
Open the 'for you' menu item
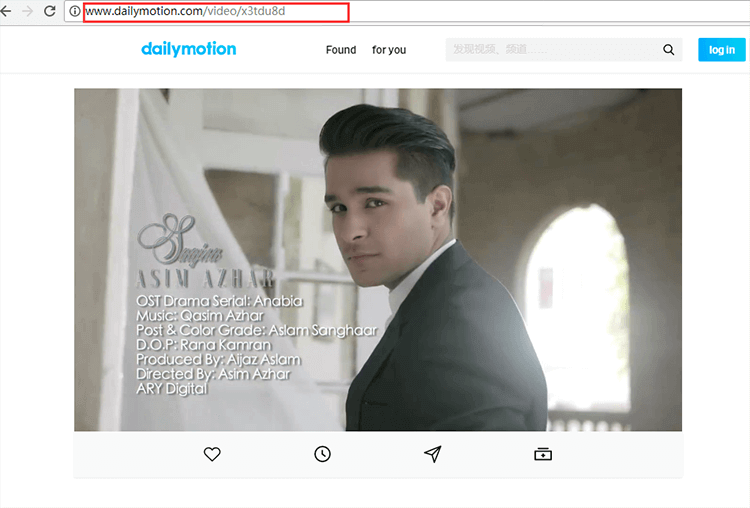[x=389, y=50]
